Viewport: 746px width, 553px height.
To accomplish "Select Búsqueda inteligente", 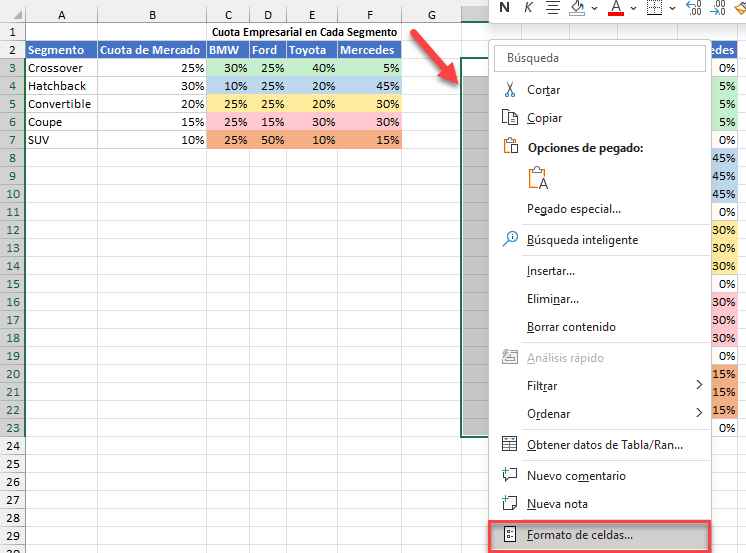I will 599,240.
